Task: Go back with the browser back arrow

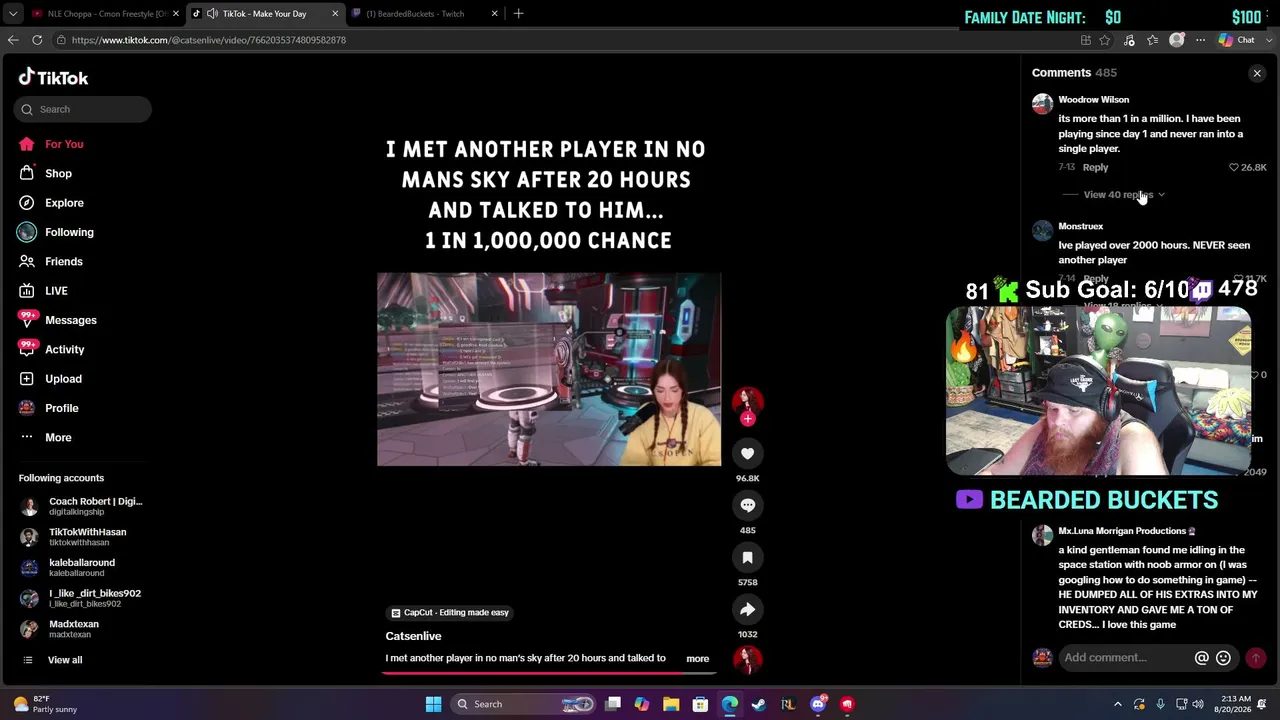Action: [x=13, y=40]
